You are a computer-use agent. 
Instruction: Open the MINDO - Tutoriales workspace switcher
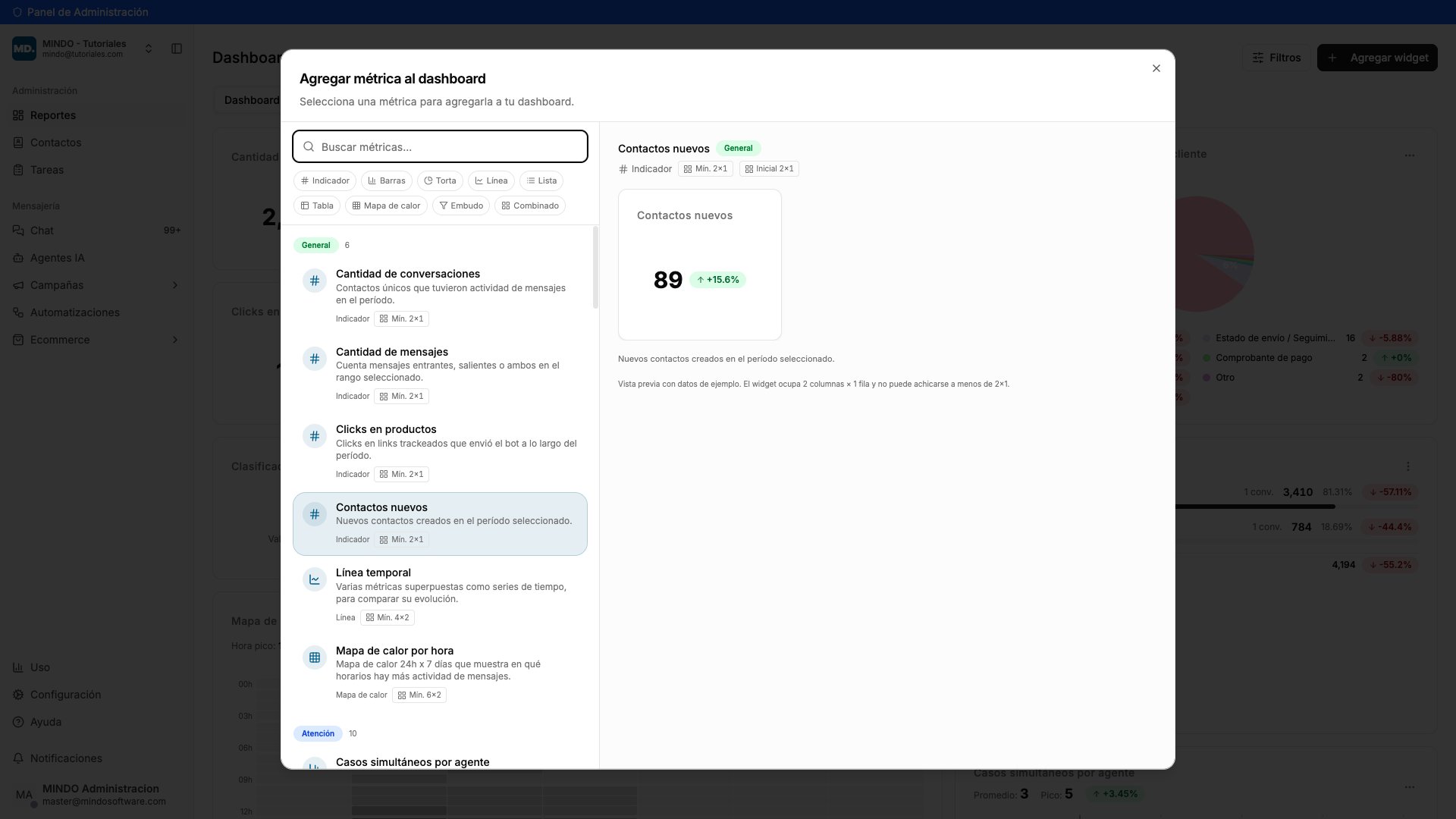click(x=83, y=49)
